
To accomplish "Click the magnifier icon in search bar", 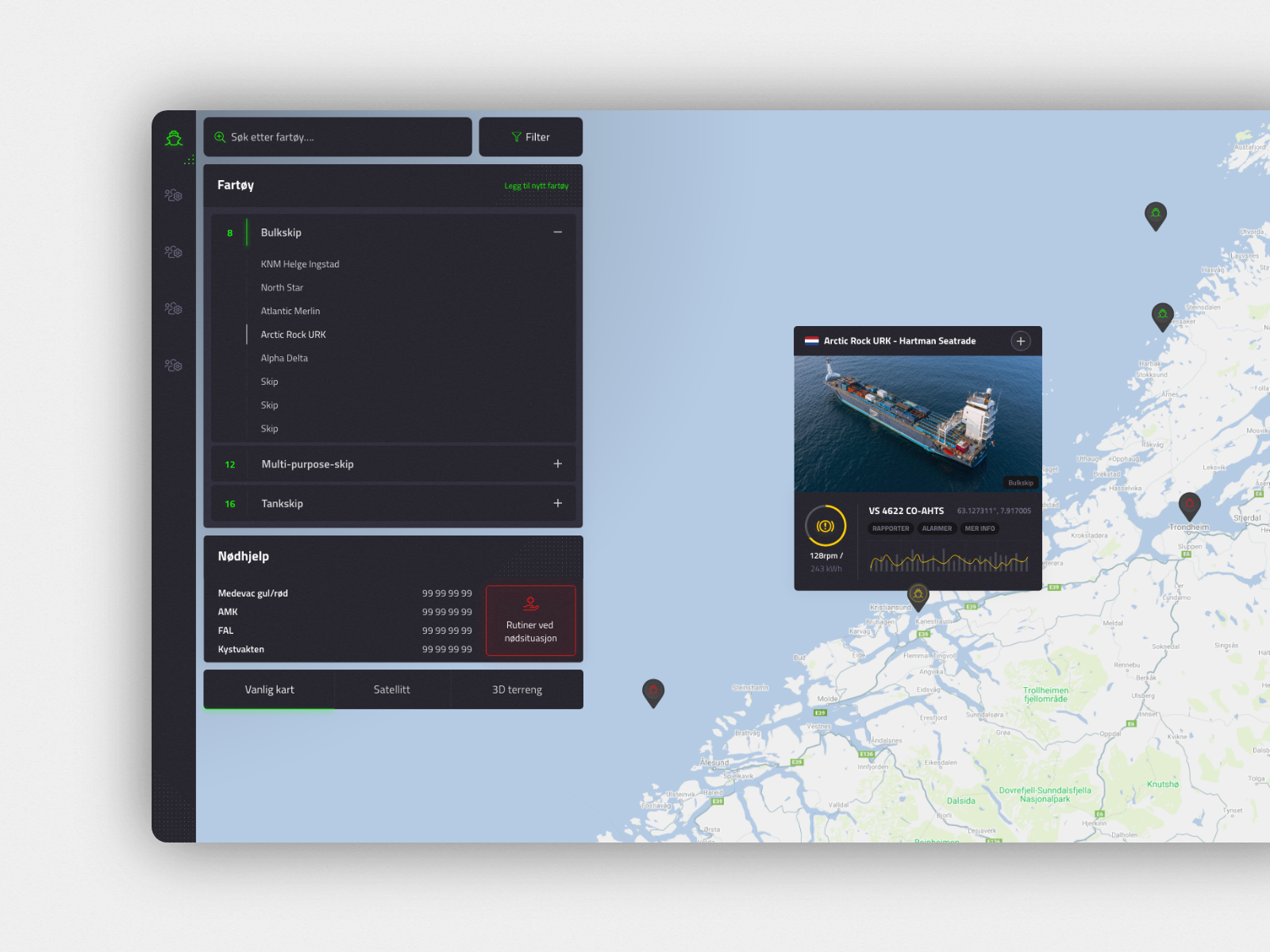I will click(220, 137).
